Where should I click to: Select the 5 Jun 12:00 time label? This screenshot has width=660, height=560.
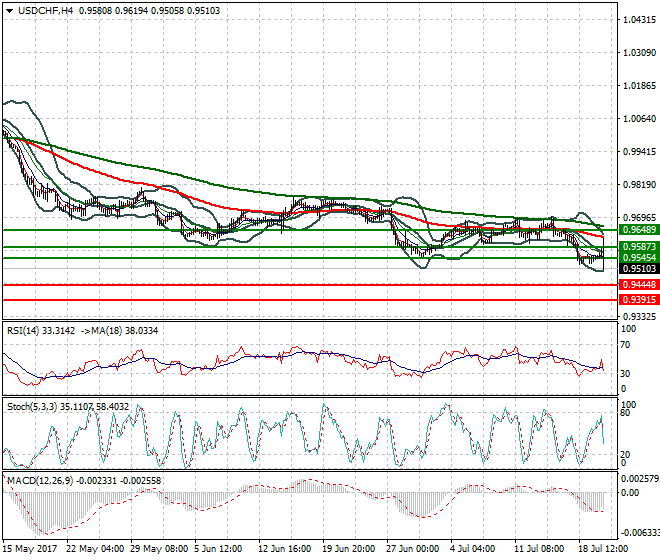tap(218, 549)
